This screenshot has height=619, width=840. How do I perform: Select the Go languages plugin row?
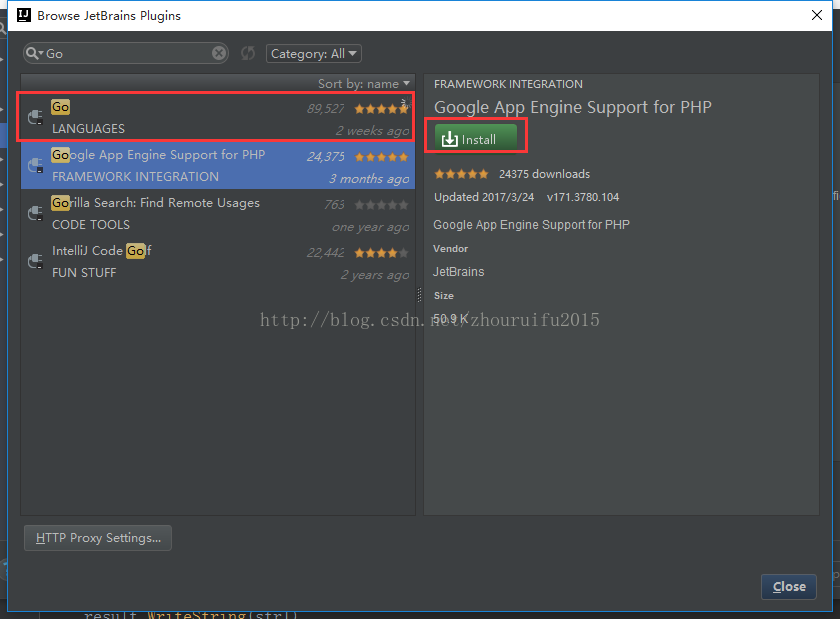[218, 117]
